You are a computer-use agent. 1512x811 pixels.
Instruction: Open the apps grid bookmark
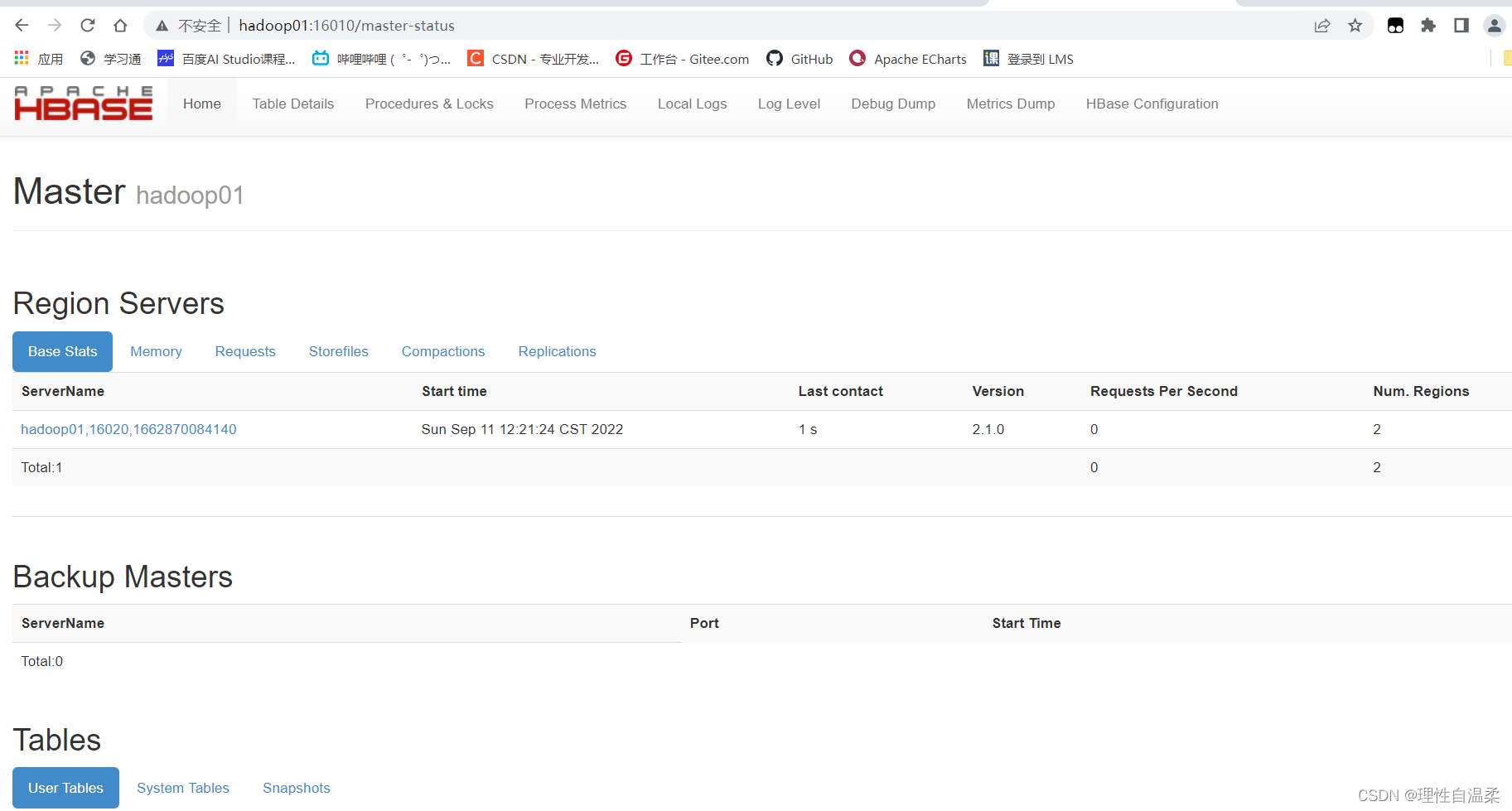point(39,59)
